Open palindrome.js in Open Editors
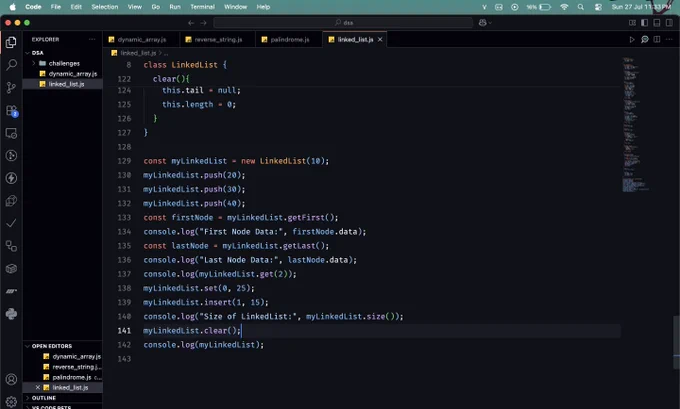 pos(63,377)
